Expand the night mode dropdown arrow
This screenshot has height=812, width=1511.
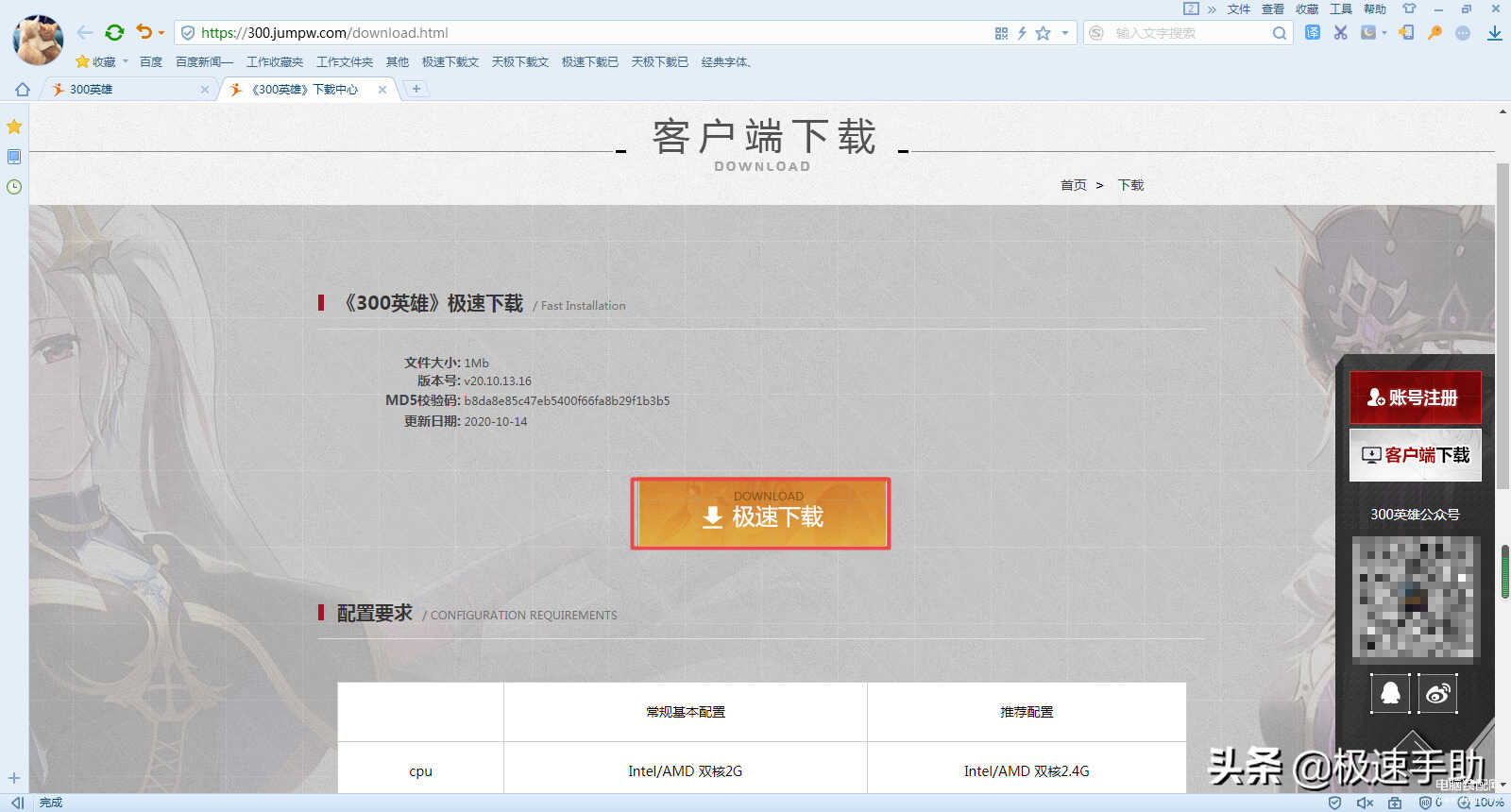coord(1384,33)
